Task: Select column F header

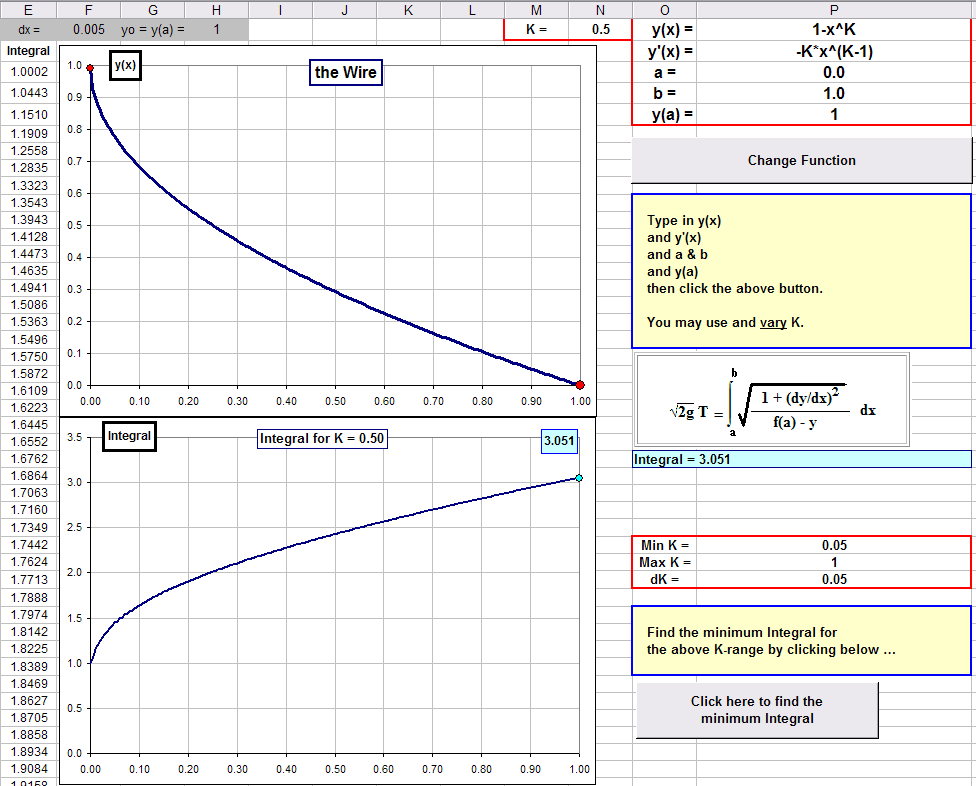Action: pos(88,10)
